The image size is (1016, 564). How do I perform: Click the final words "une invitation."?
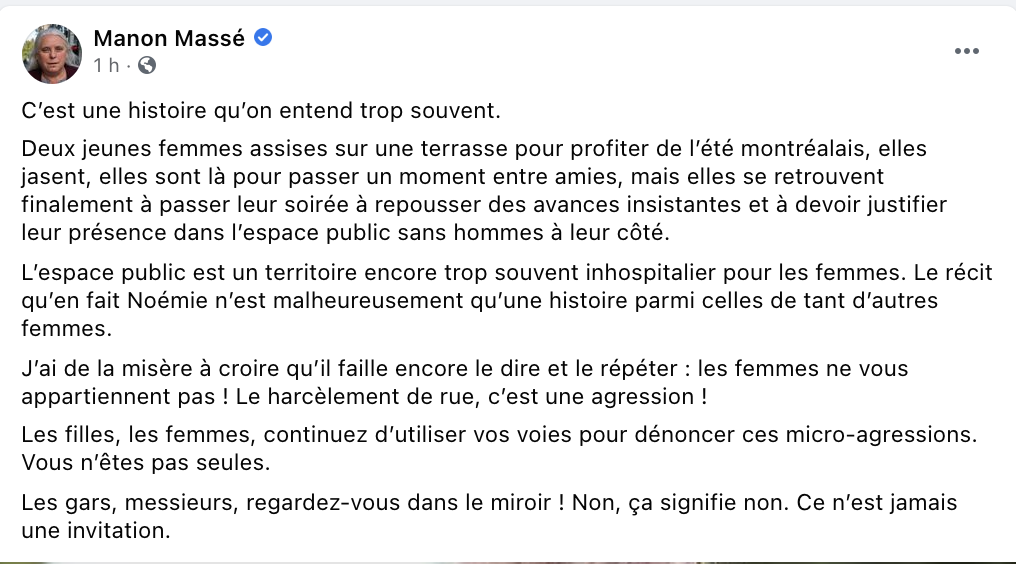point(96,531)
